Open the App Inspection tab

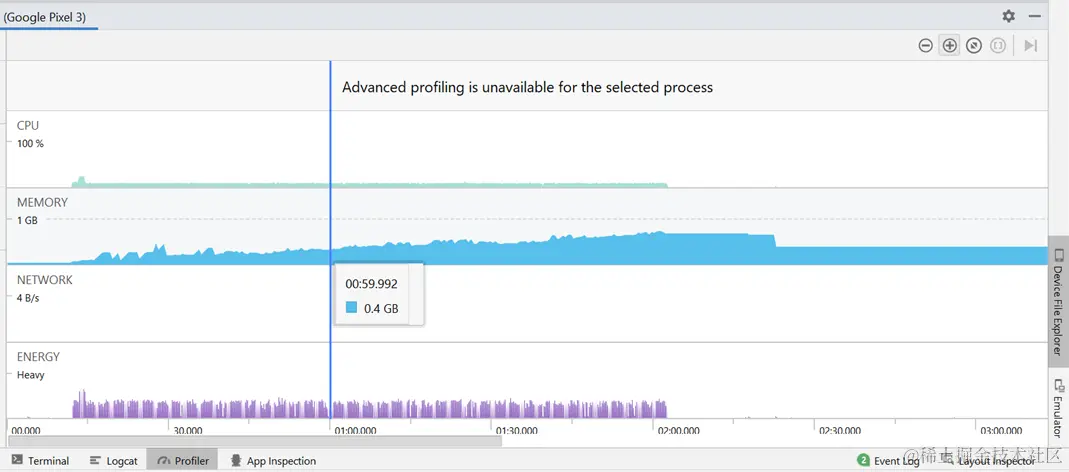[273, 461]
